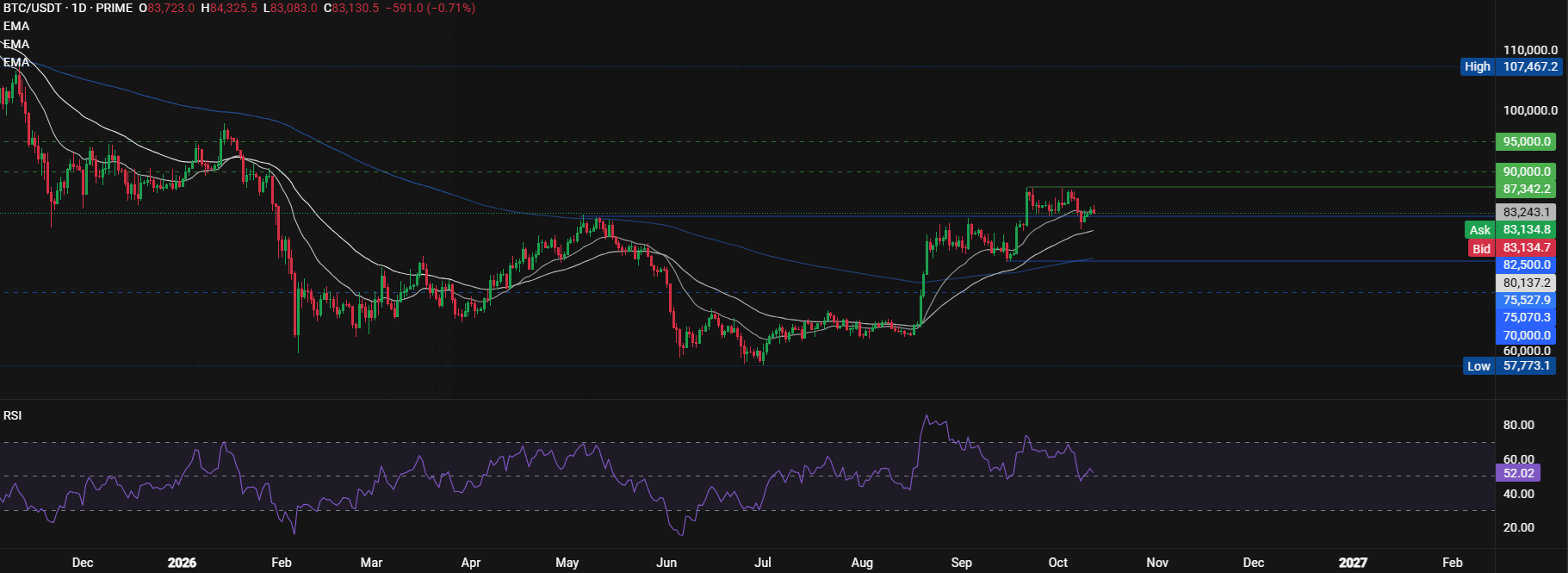Click the 2027 label on the time axis

pos(1353,563)
